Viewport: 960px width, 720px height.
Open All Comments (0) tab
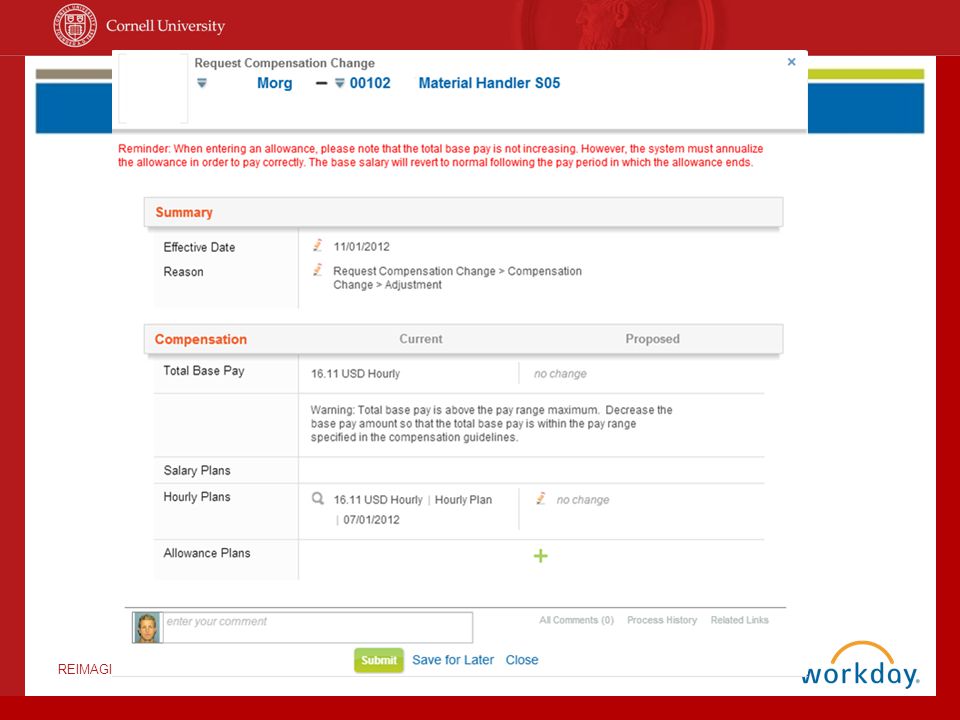[x=576, y=620]
